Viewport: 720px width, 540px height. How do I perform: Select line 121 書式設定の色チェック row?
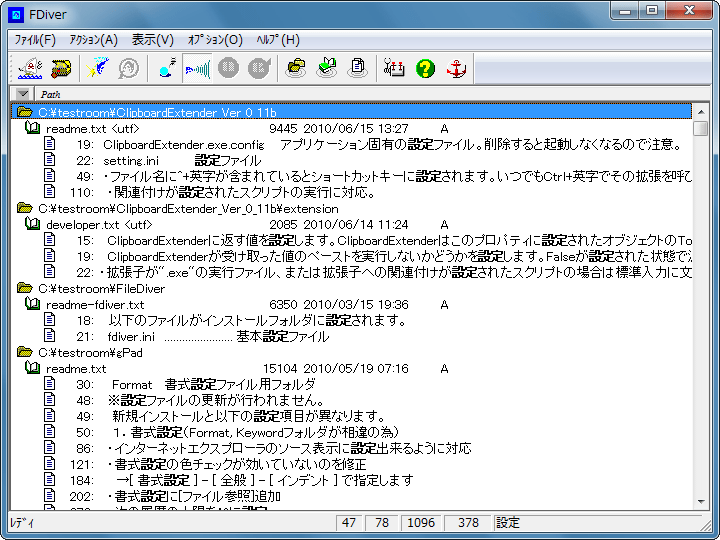pyautogui.click(x=351, y=464)
